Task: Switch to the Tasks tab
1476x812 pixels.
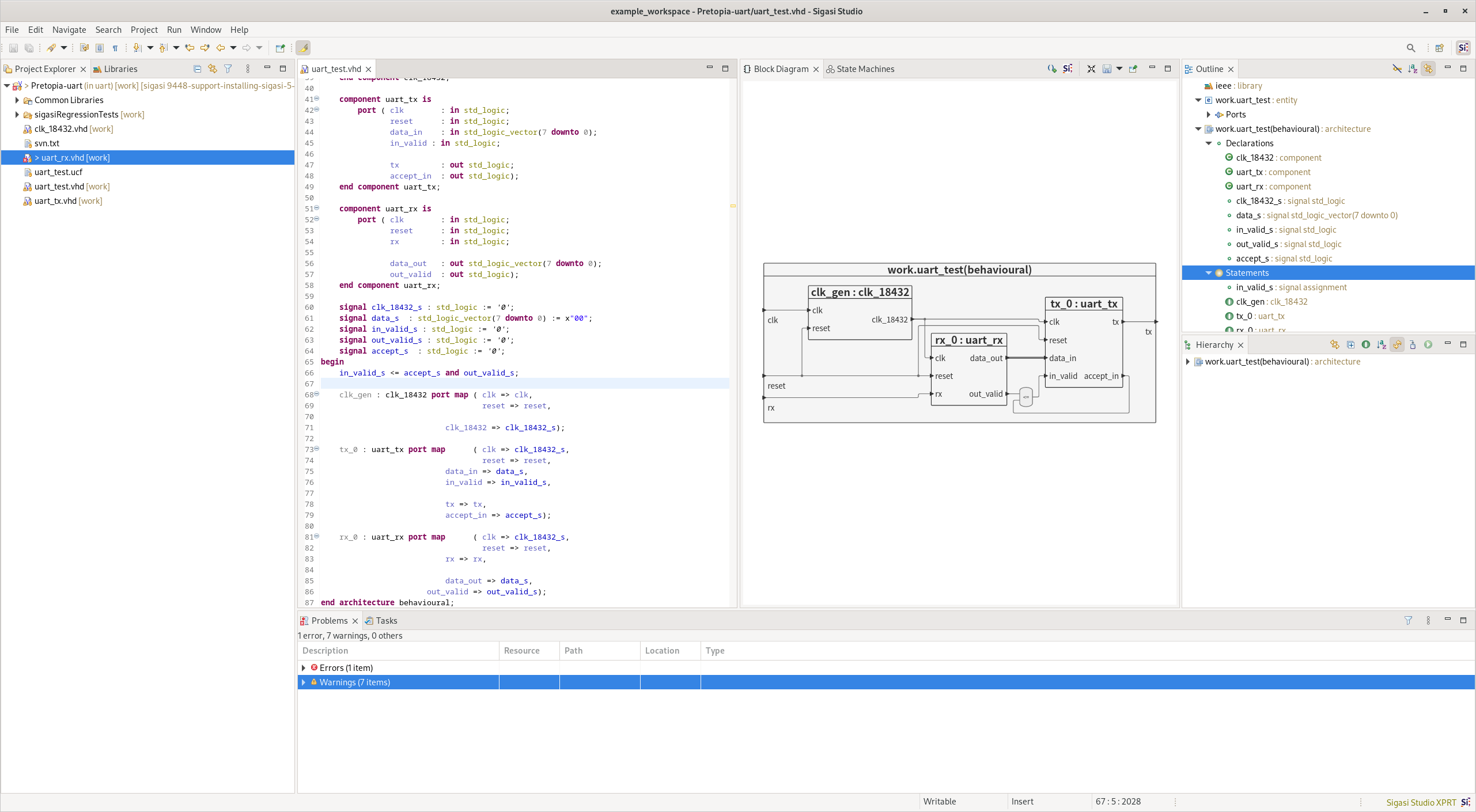Action: coord(381,621)
